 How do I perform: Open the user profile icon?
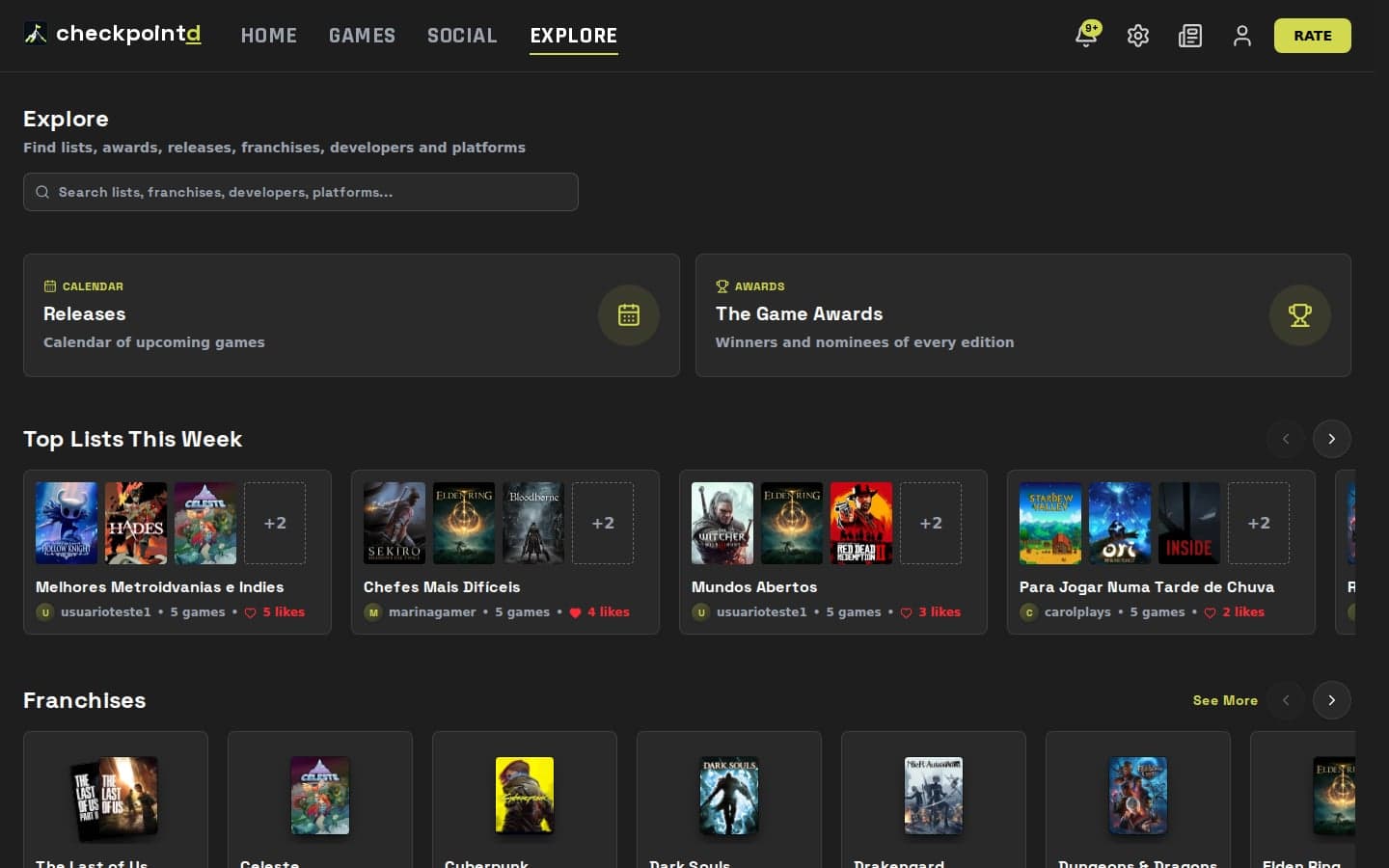1242,36
